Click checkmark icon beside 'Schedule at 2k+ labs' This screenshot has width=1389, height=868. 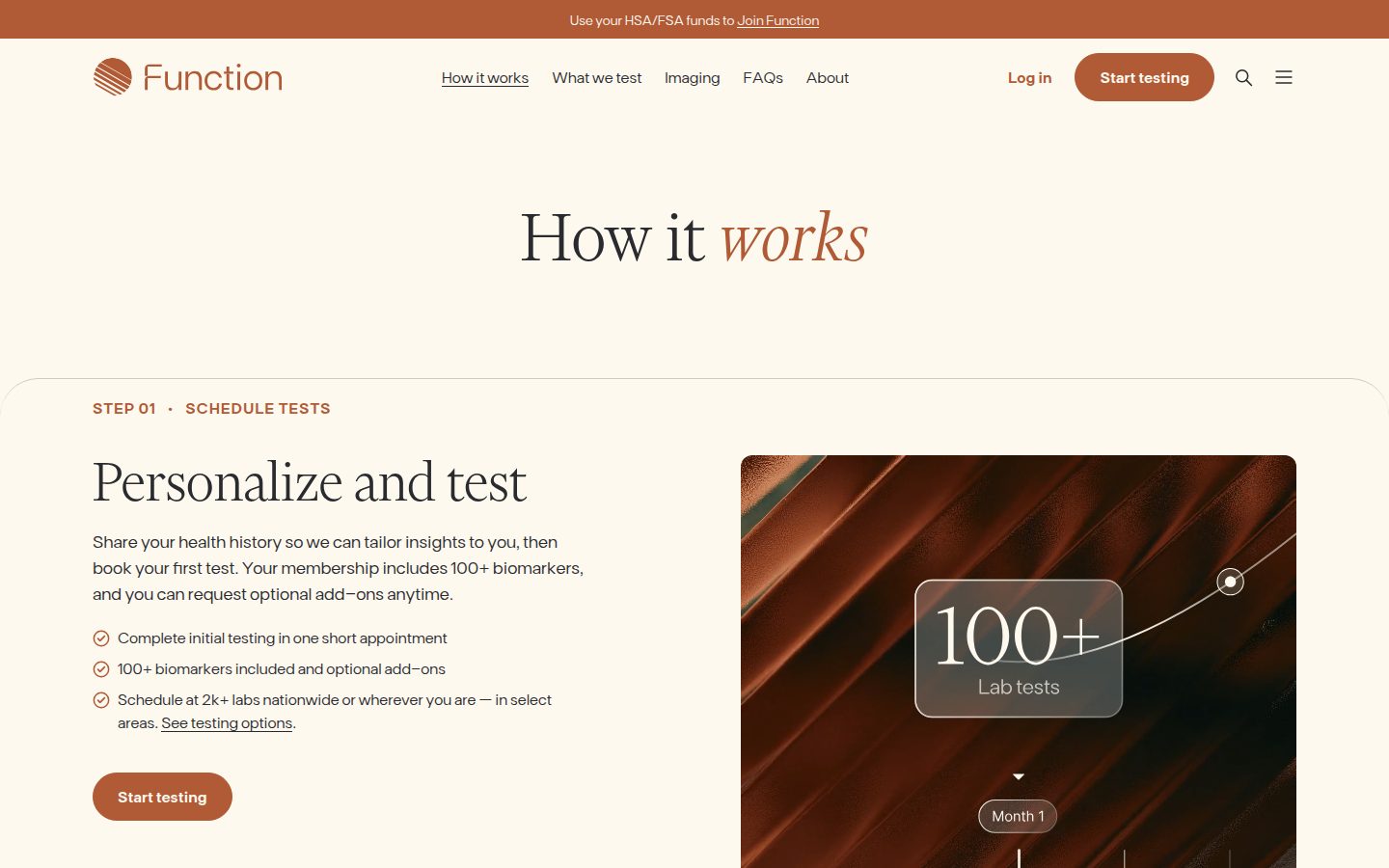101,700
